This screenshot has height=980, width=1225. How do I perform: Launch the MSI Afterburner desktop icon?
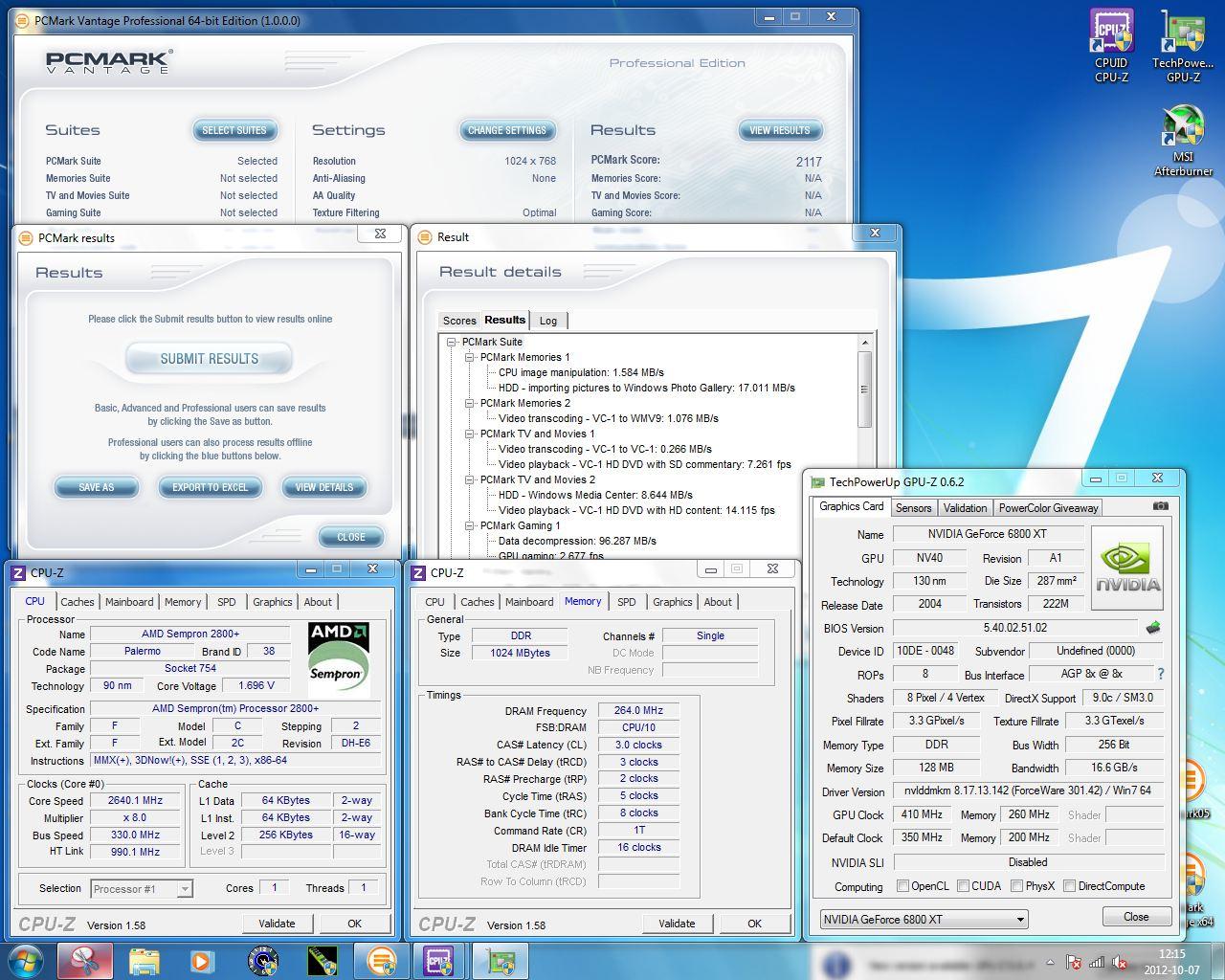[1183, 141]
